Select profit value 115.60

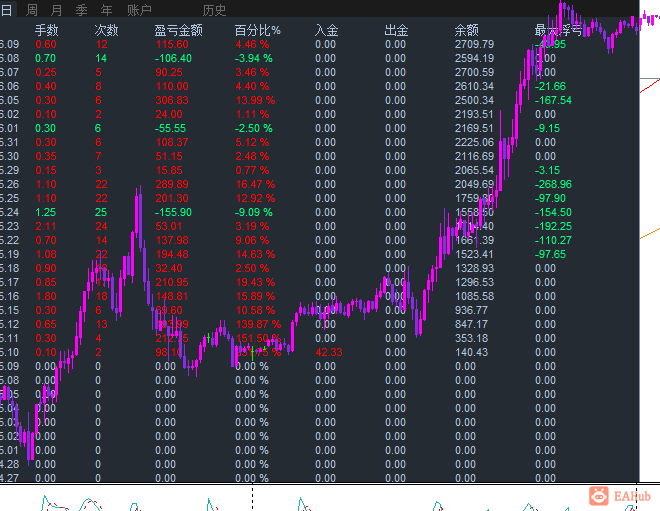[x=172, y=44]
